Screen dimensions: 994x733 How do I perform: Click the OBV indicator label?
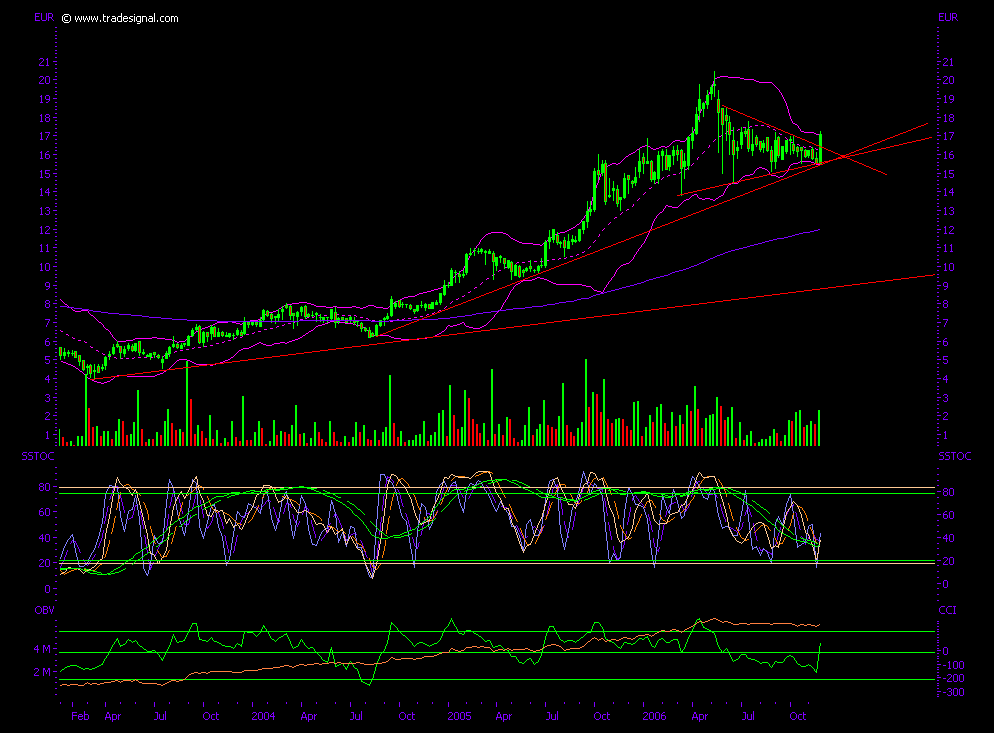click(44, 610)
